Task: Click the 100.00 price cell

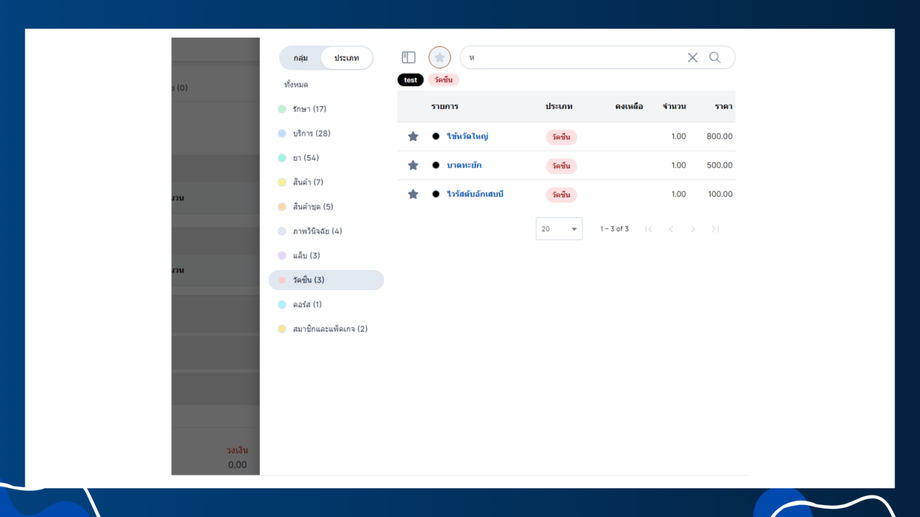Action: tap(720, 194)
